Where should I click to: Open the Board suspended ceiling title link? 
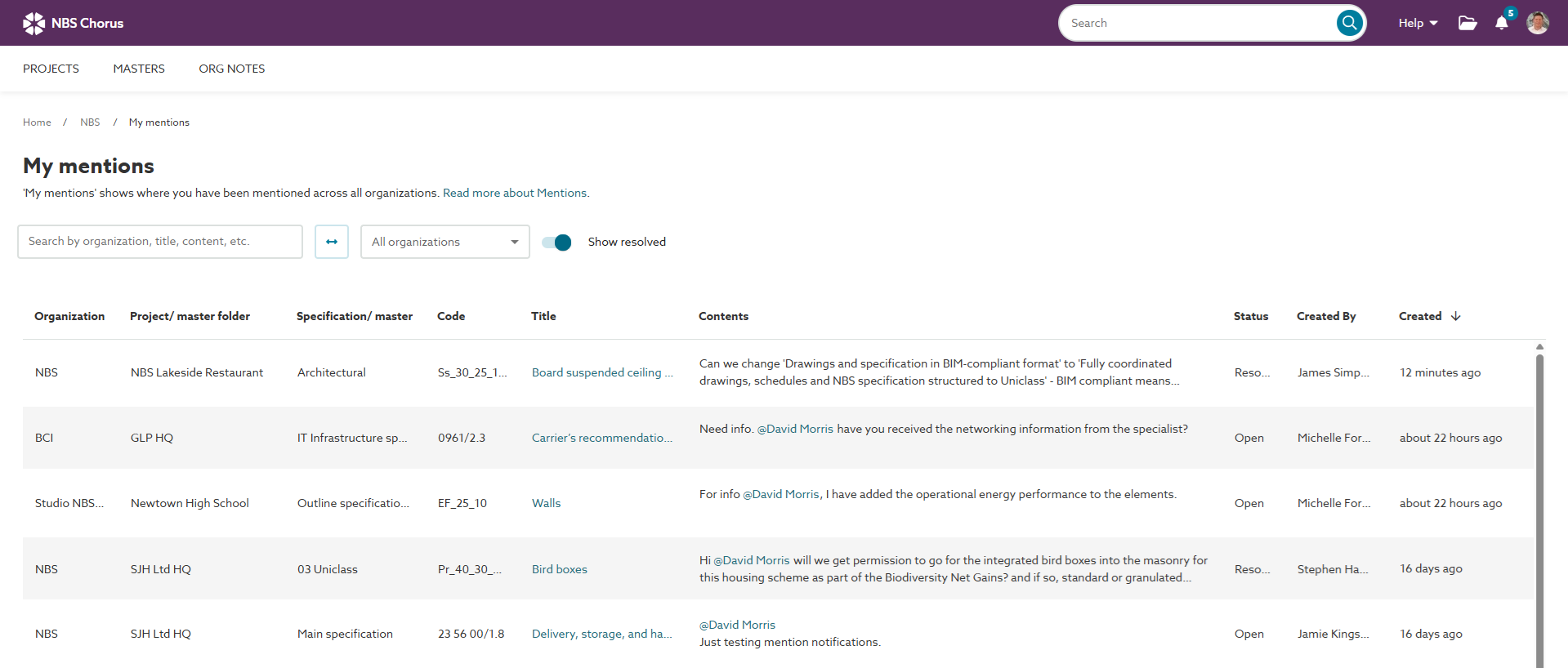(x=602, y=372)
